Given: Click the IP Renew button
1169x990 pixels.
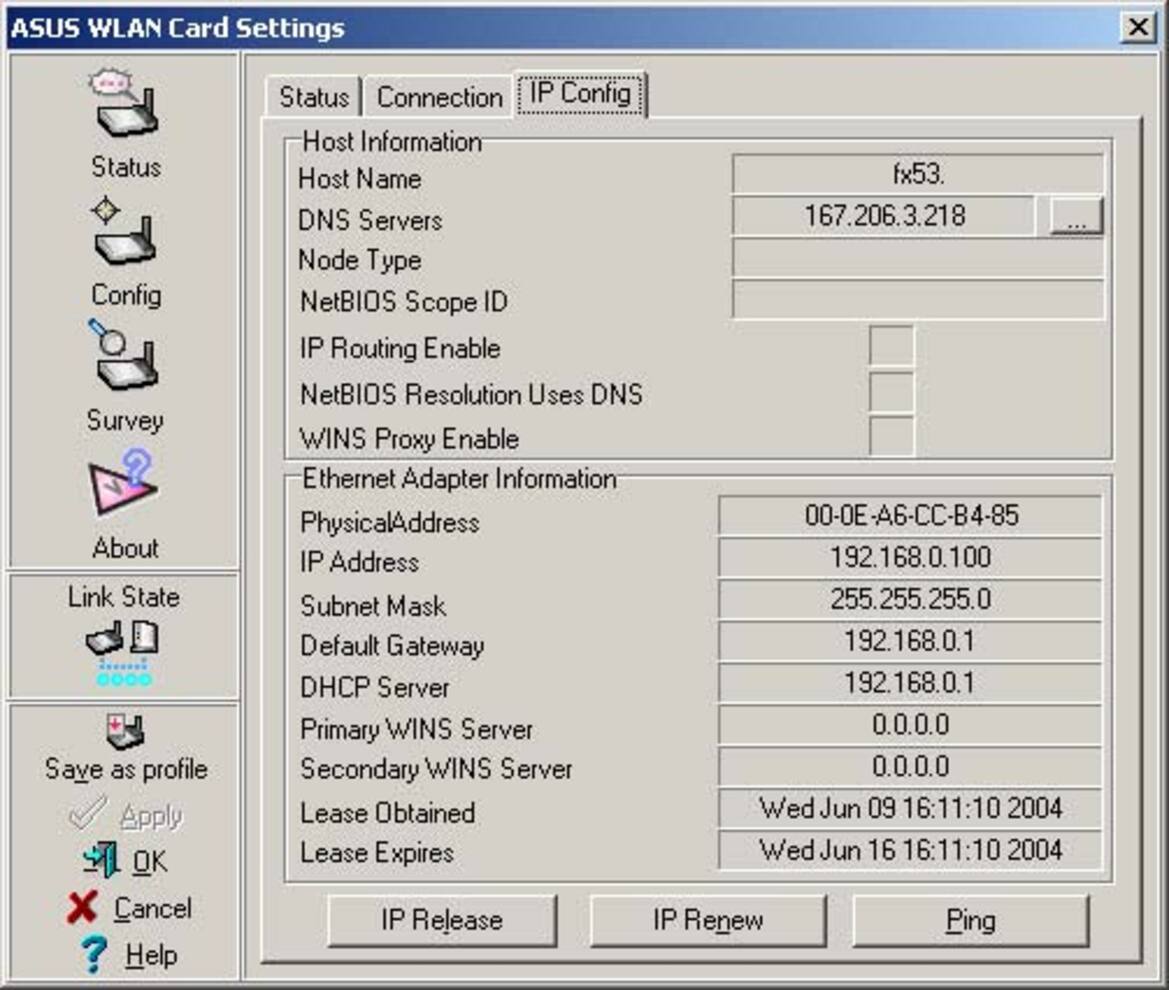Looking at the screenshot, I should [x=708, y=920].
